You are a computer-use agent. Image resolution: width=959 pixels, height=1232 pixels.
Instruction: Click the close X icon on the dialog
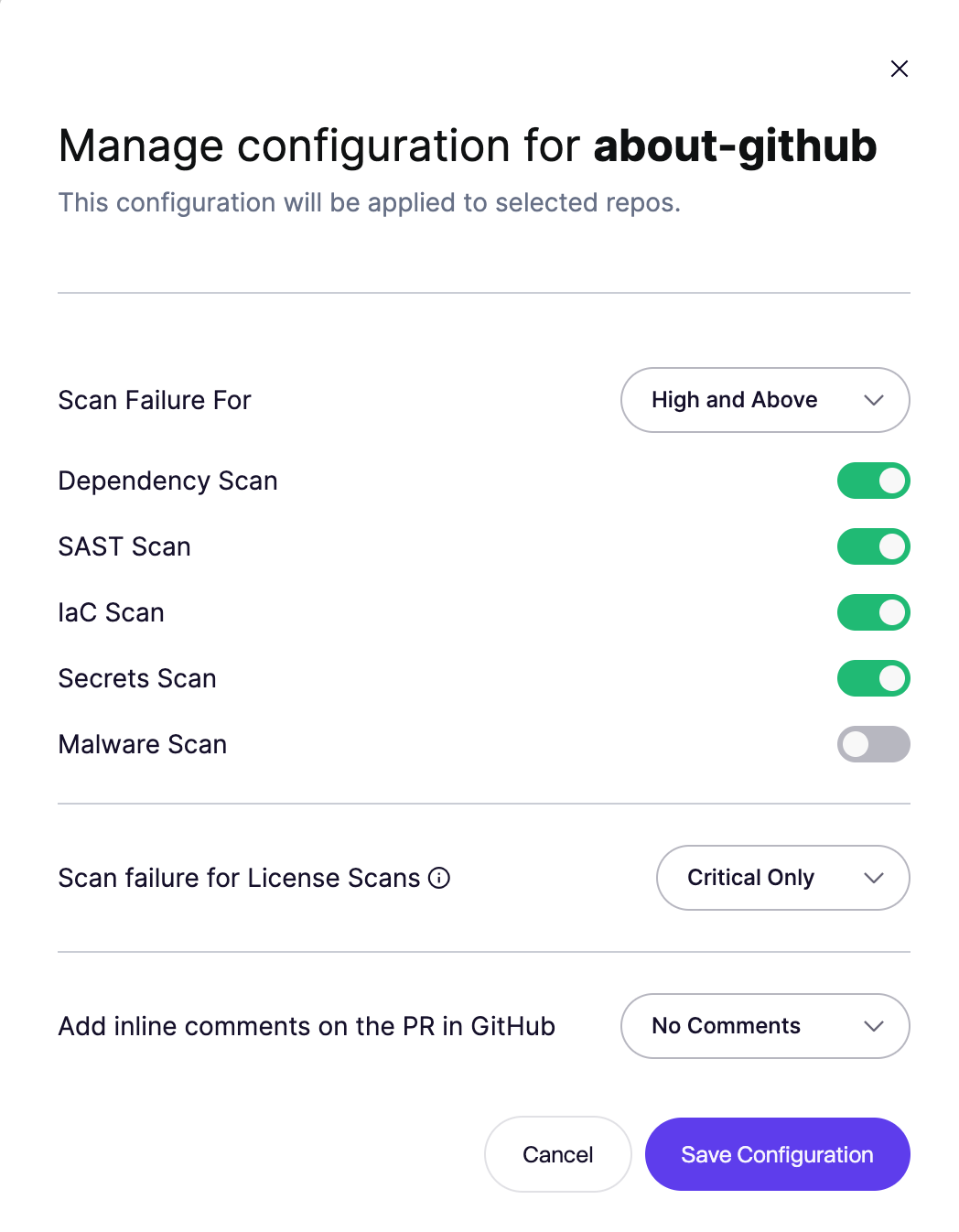tap(900, 69)
